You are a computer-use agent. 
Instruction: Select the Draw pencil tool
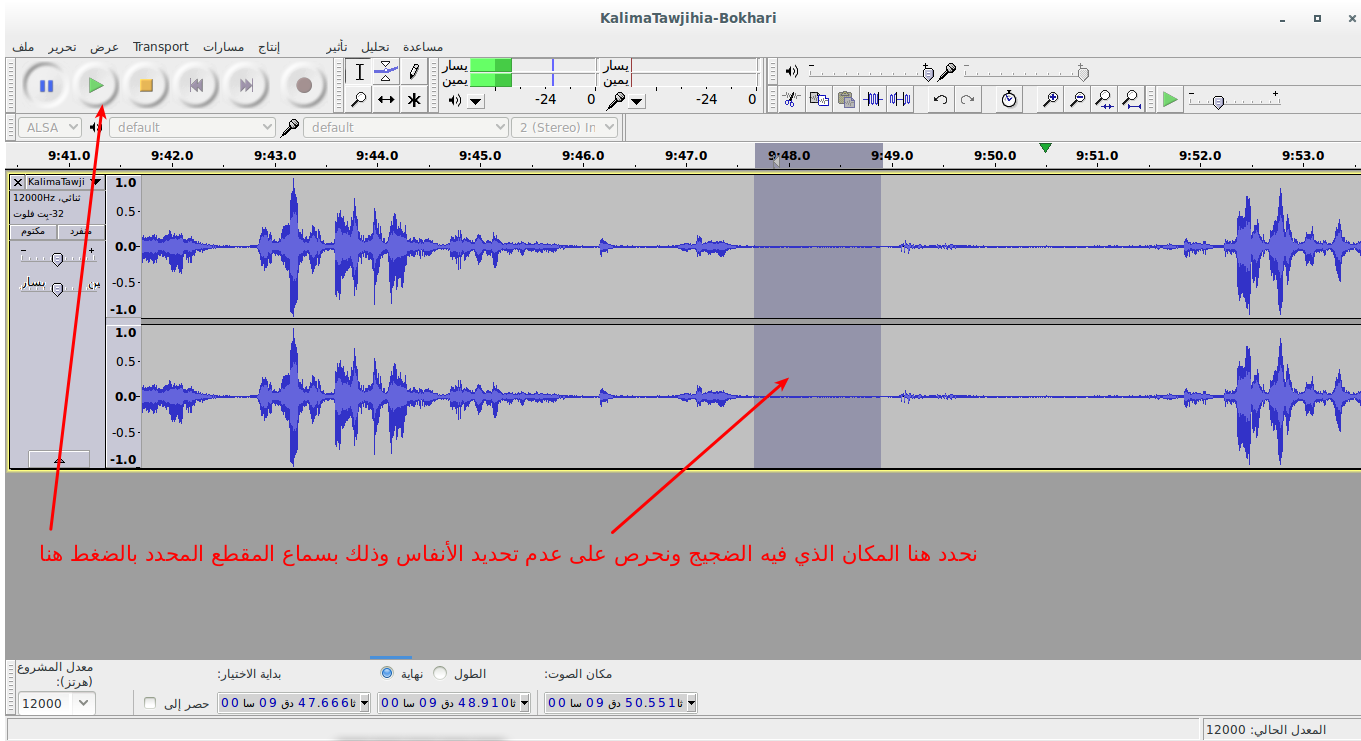[x=414, y=72]
